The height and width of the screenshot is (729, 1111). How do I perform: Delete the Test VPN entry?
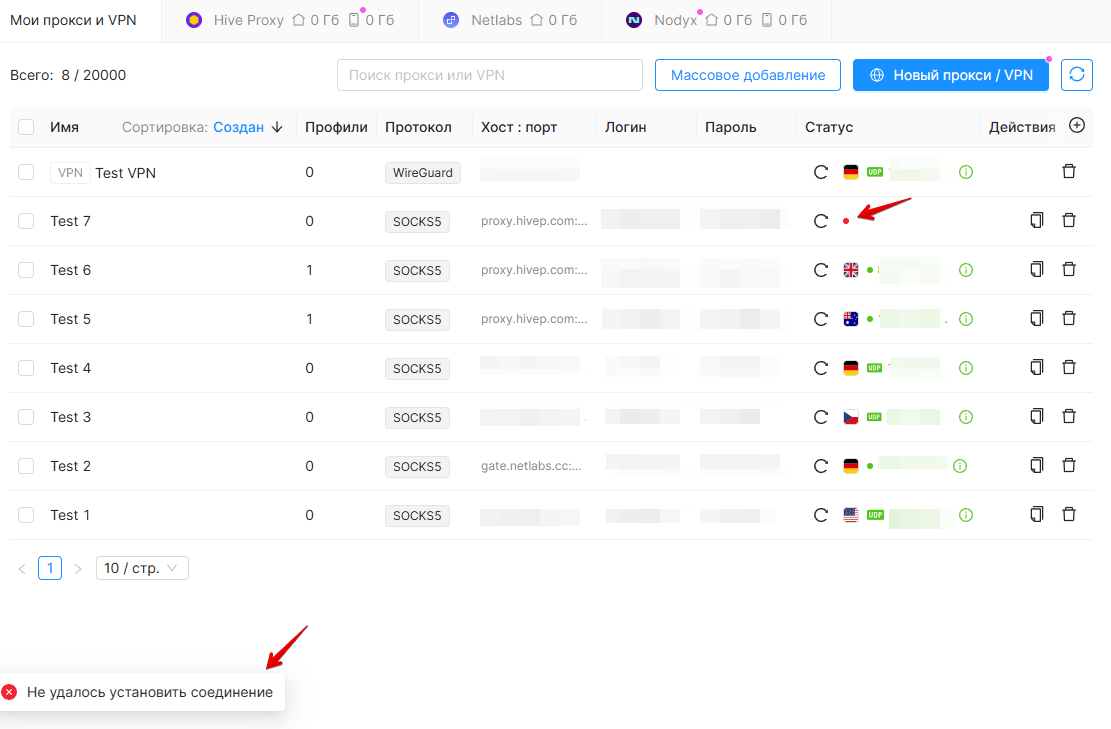[x=1069, y=171]
